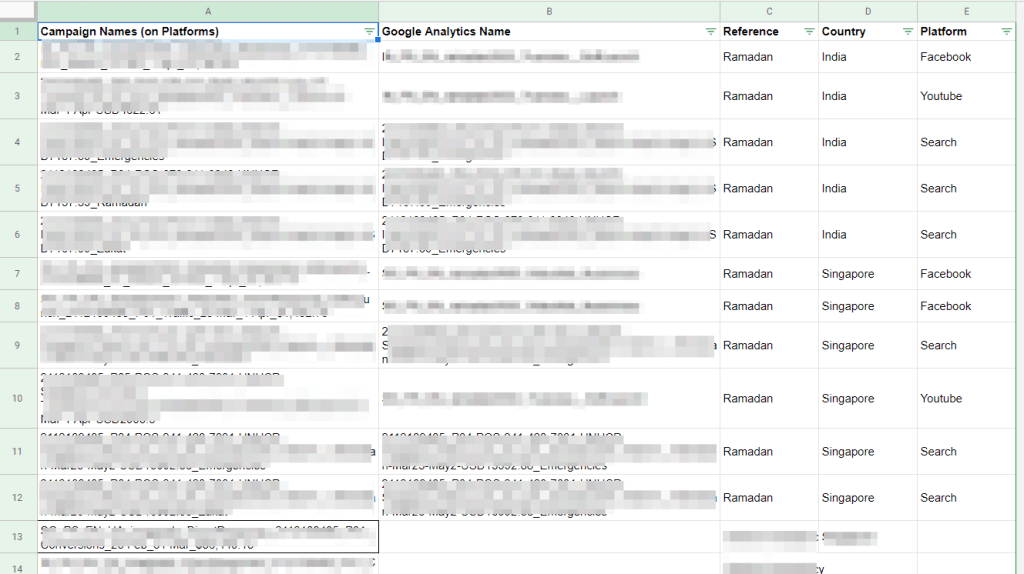1024x574 pixels.
Task: Expand the Platform column filter dropdown
Action: 1006,32
